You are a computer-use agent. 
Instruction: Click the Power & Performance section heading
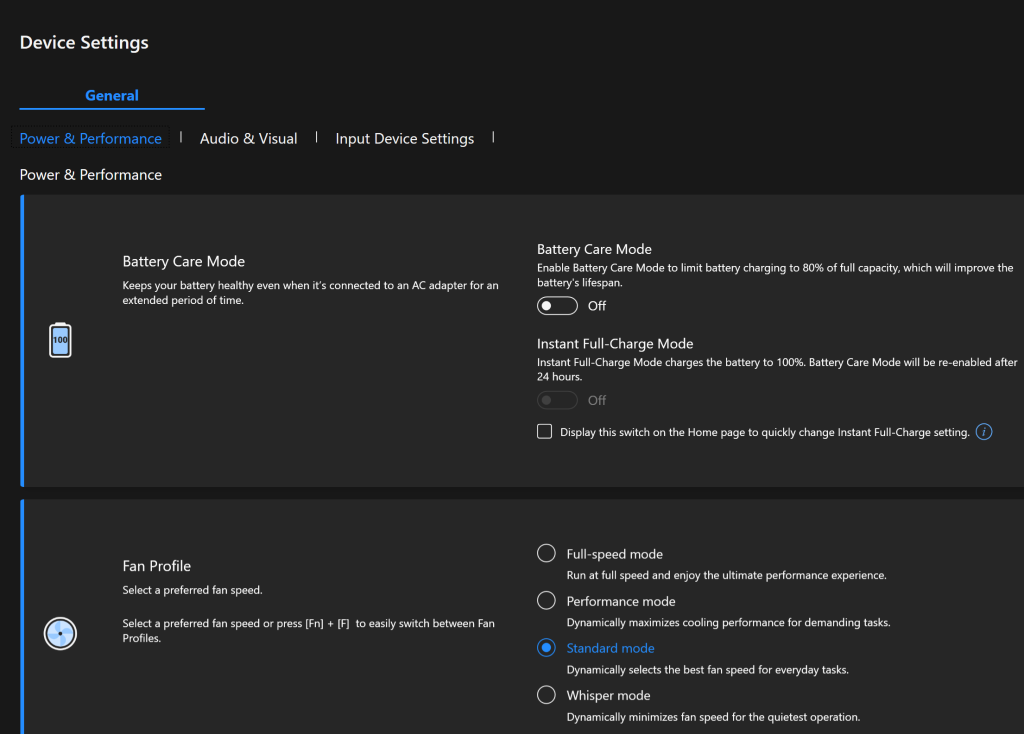click(x=91, y=175)
